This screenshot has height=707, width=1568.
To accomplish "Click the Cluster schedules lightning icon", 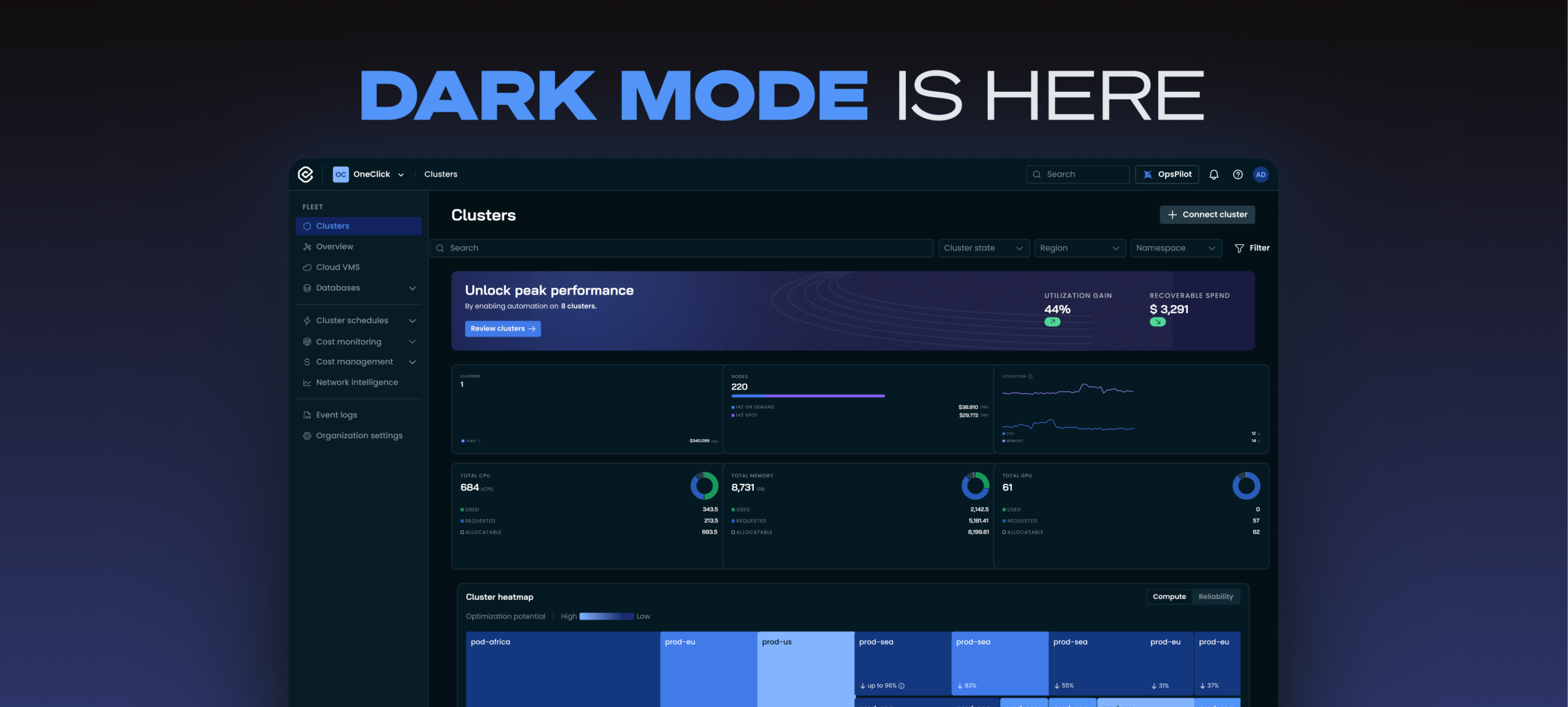I will (x=307, y=321).
